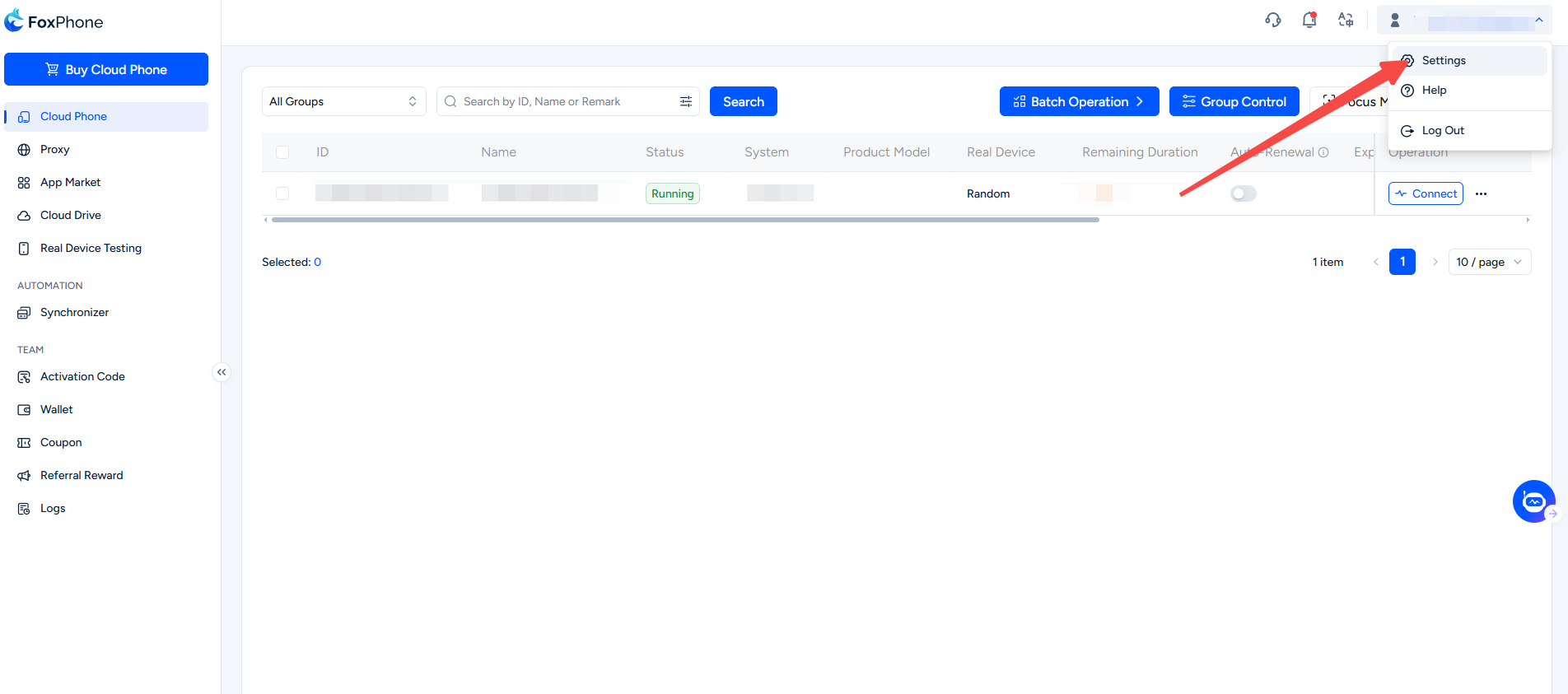Image resolution: width=1568 pixels, height=694 pixels.
Task: Click the ID column header
Action: coord(322,152)
